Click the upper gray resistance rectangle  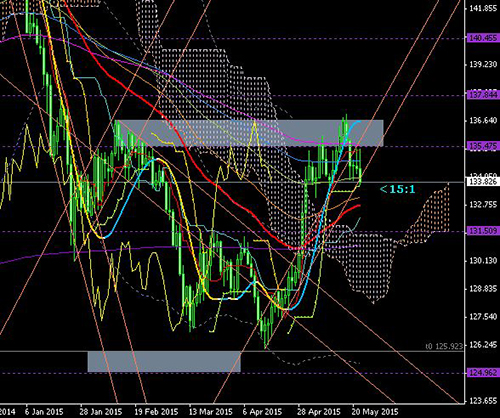pyautogui.click(x=249, y=133)
